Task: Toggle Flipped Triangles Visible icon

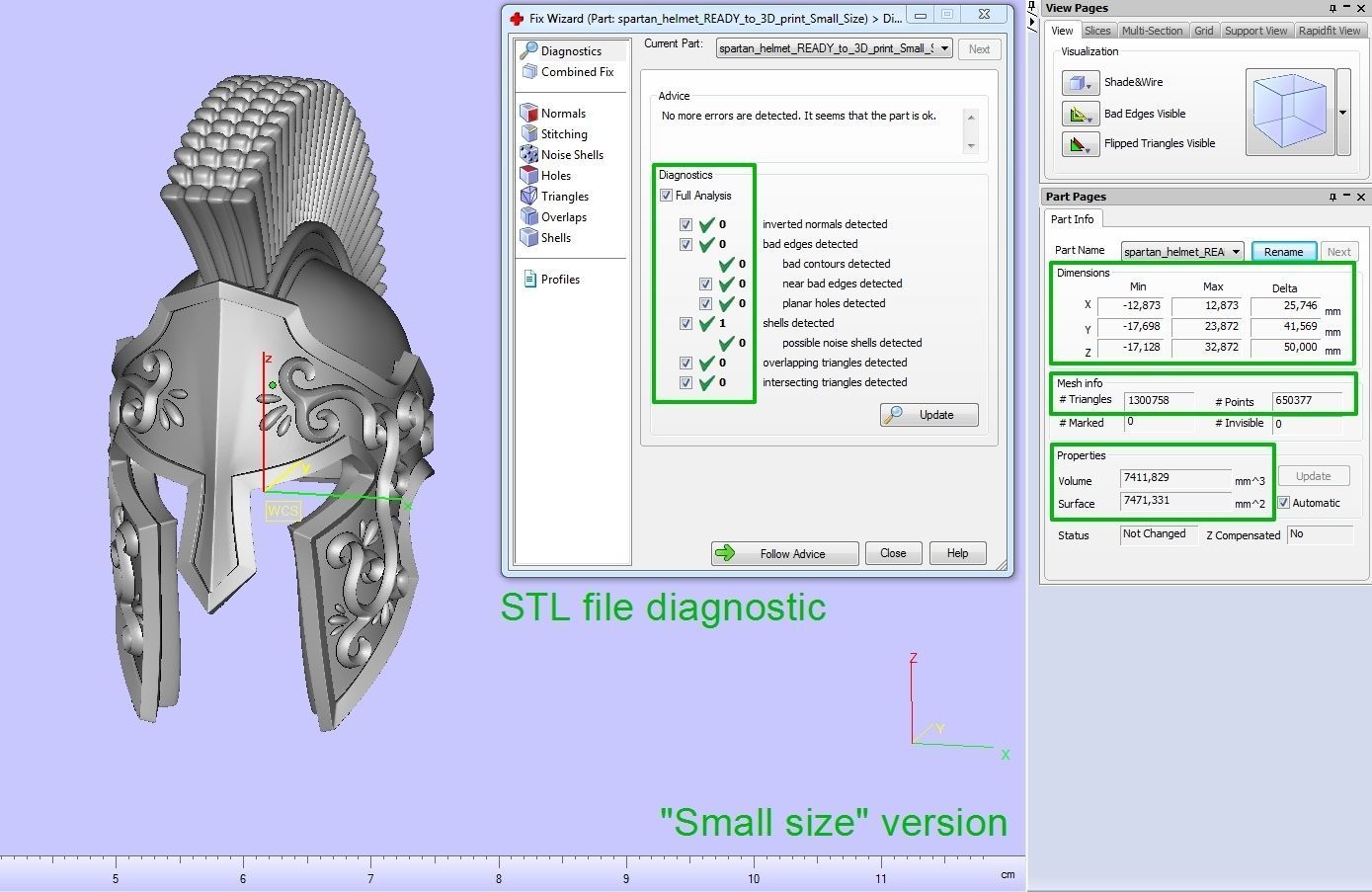Action: coord(1080,144)
